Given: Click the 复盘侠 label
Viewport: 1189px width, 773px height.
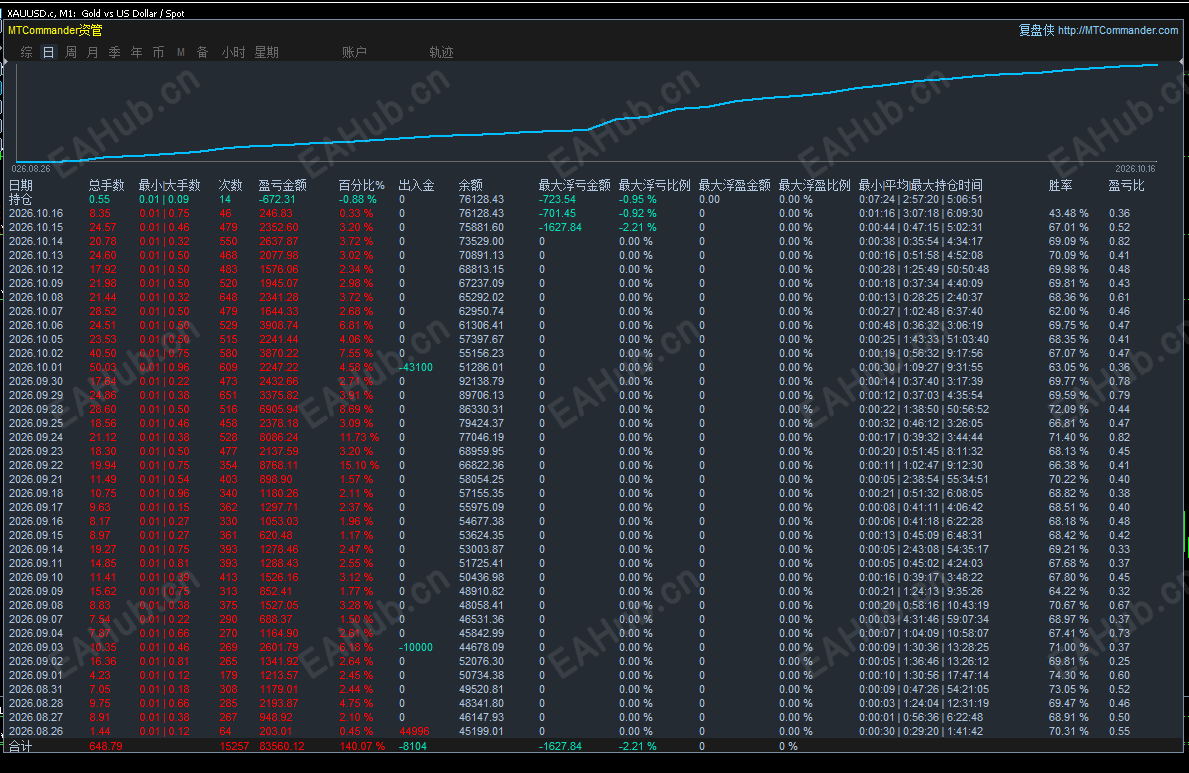Looking at the screenshot, I should click(1036, 30).
